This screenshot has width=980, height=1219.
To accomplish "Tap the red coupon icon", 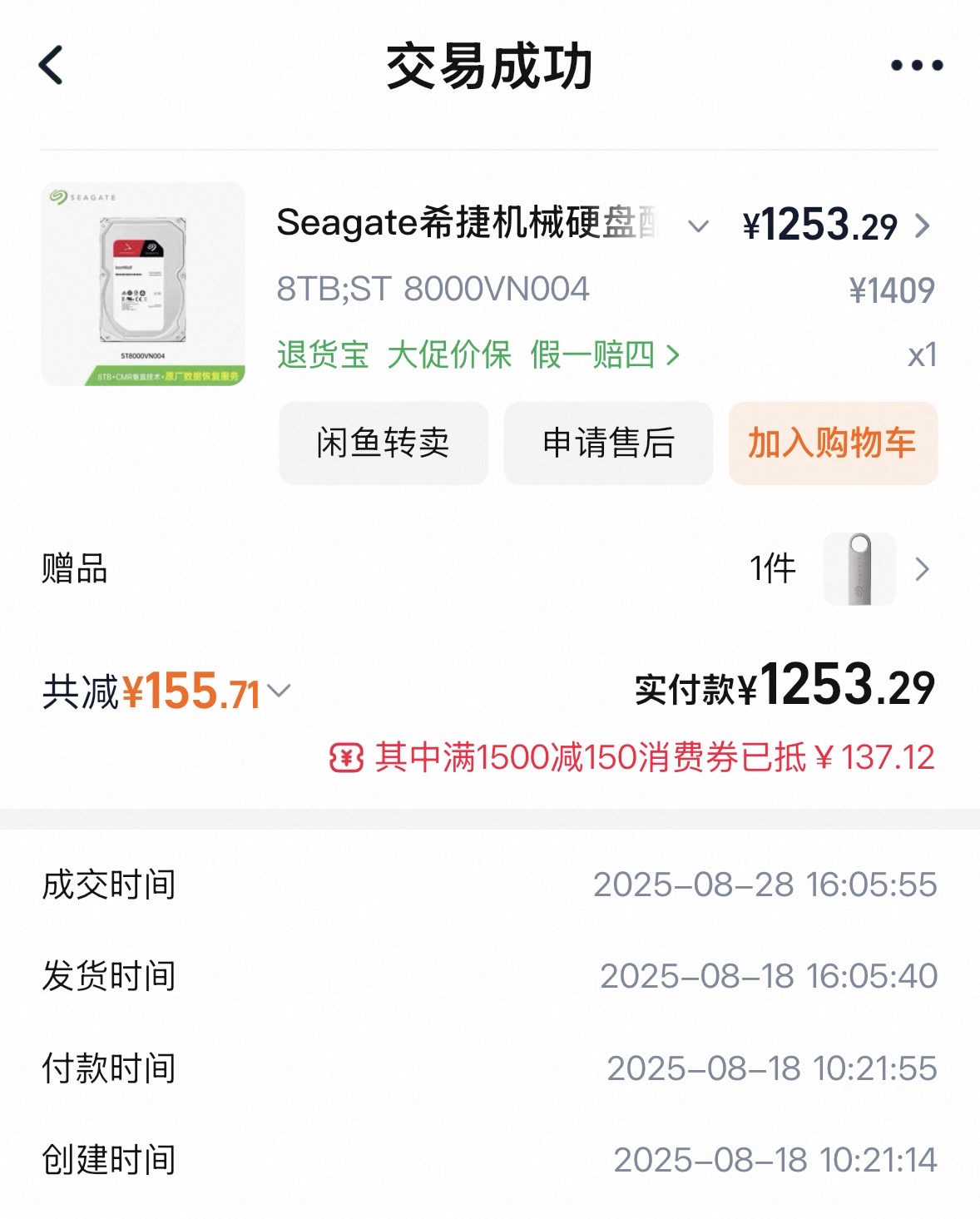I will coord(346,758).
